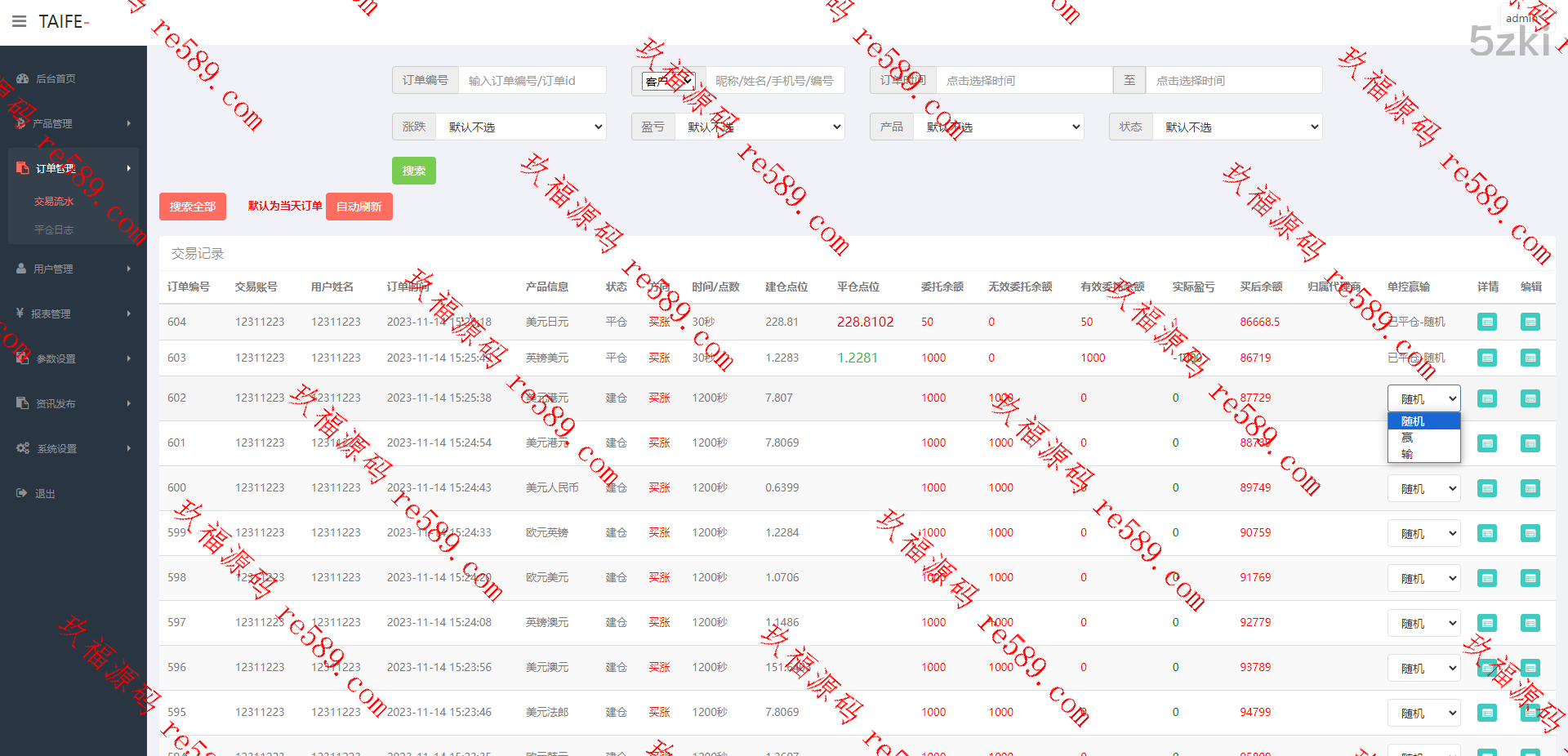Click the hamburger menu icon beside TAIFE
This screenshot has height=756, width=1568.
tap(19, 21)
